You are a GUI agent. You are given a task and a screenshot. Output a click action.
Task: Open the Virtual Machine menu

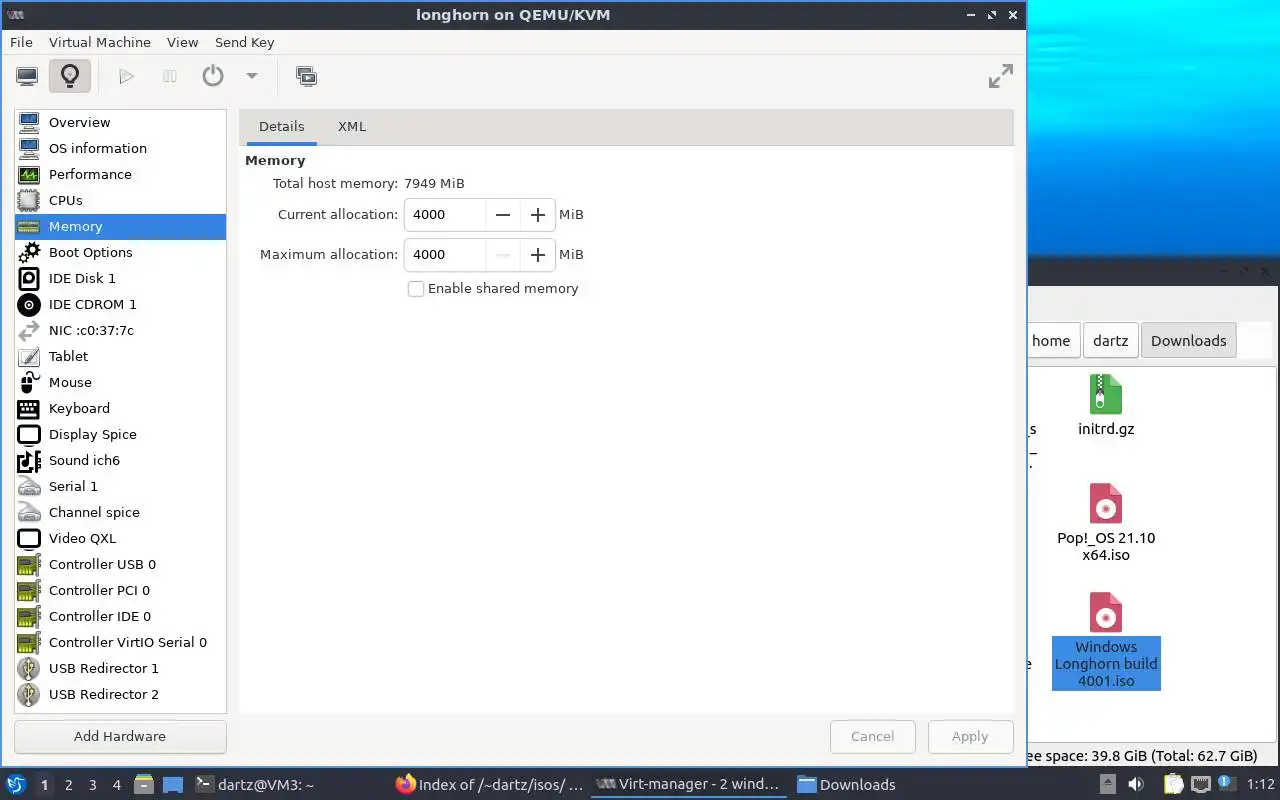[100, 42]
